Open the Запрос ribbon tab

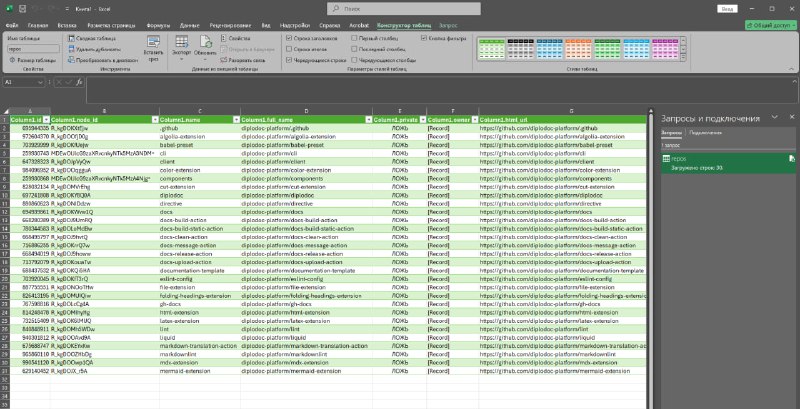point(448,25)
